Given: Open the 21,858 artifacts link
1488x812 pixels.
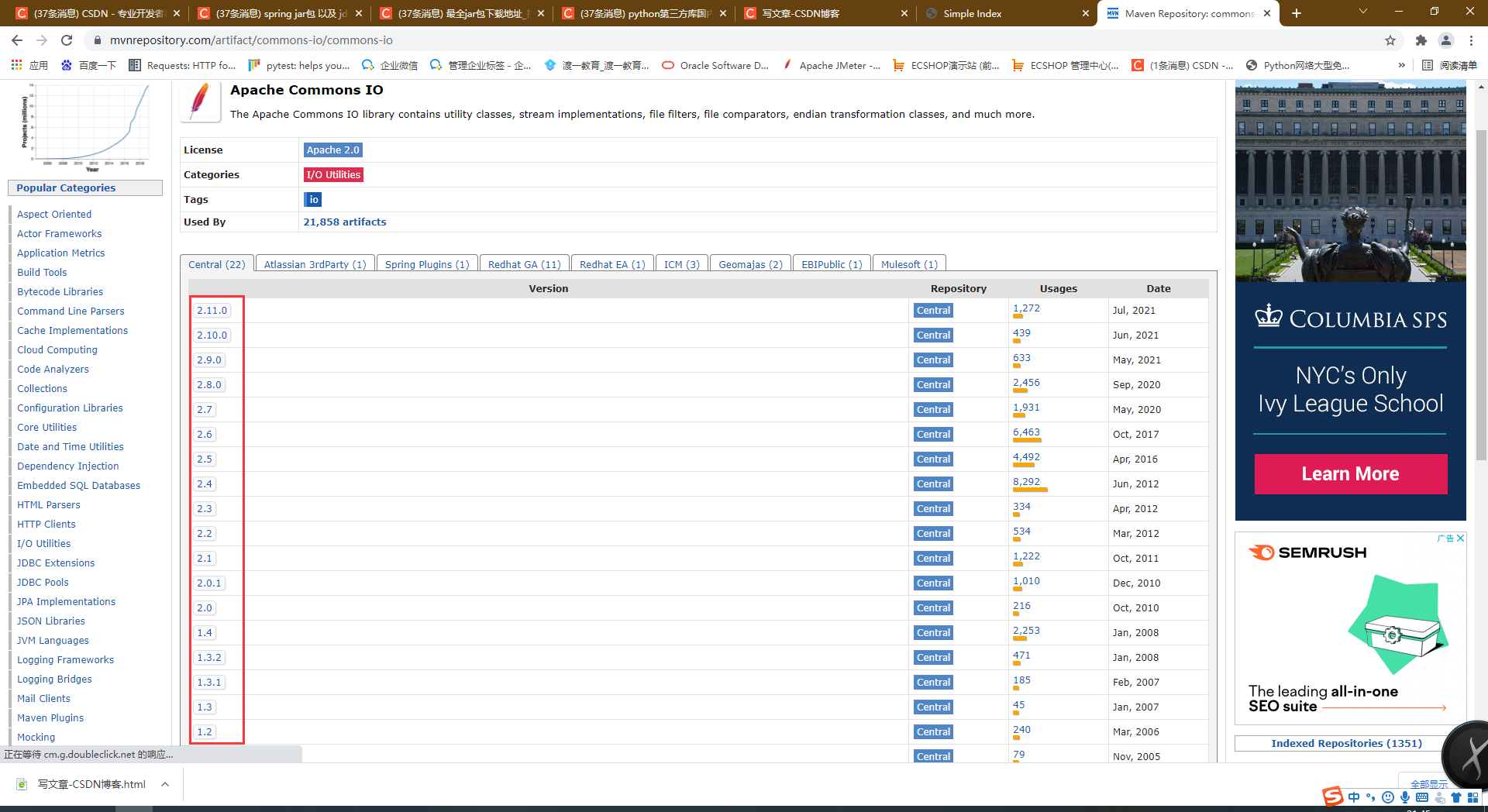Looking at the screenshot, I should [345, 222].
